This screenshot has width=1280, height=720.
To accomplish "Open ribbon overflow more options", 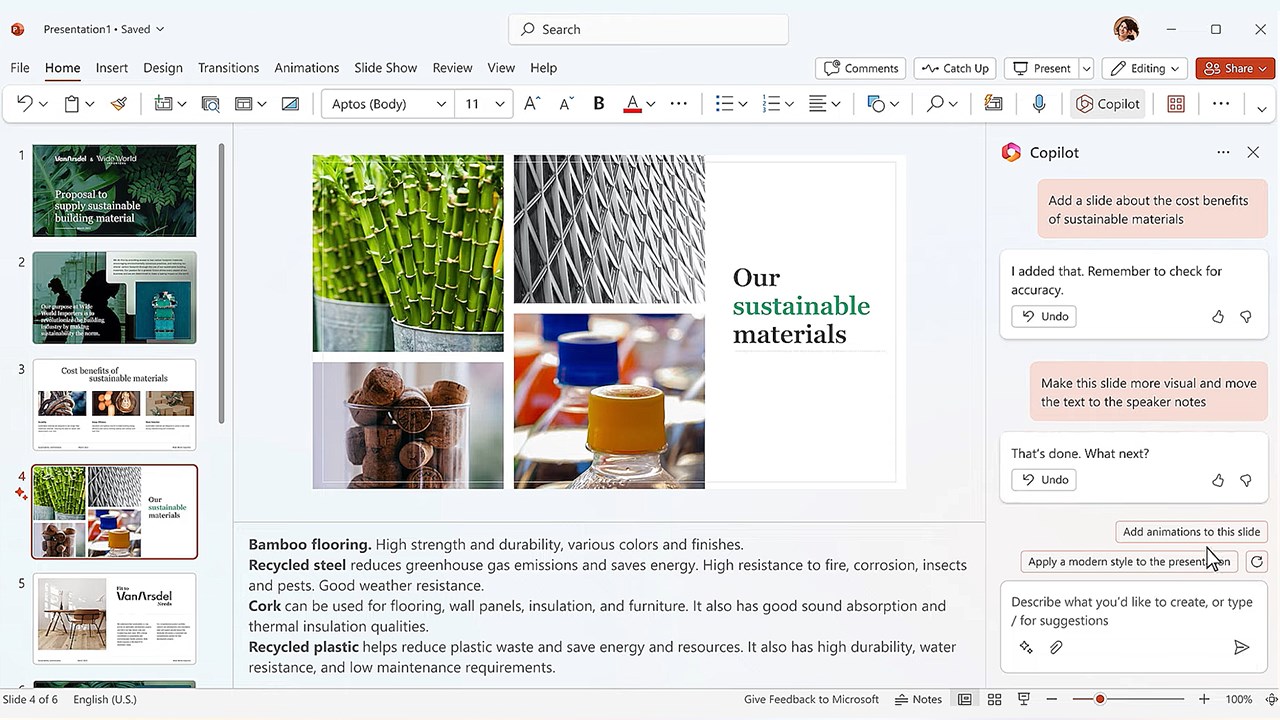I will pos(1221,103).
